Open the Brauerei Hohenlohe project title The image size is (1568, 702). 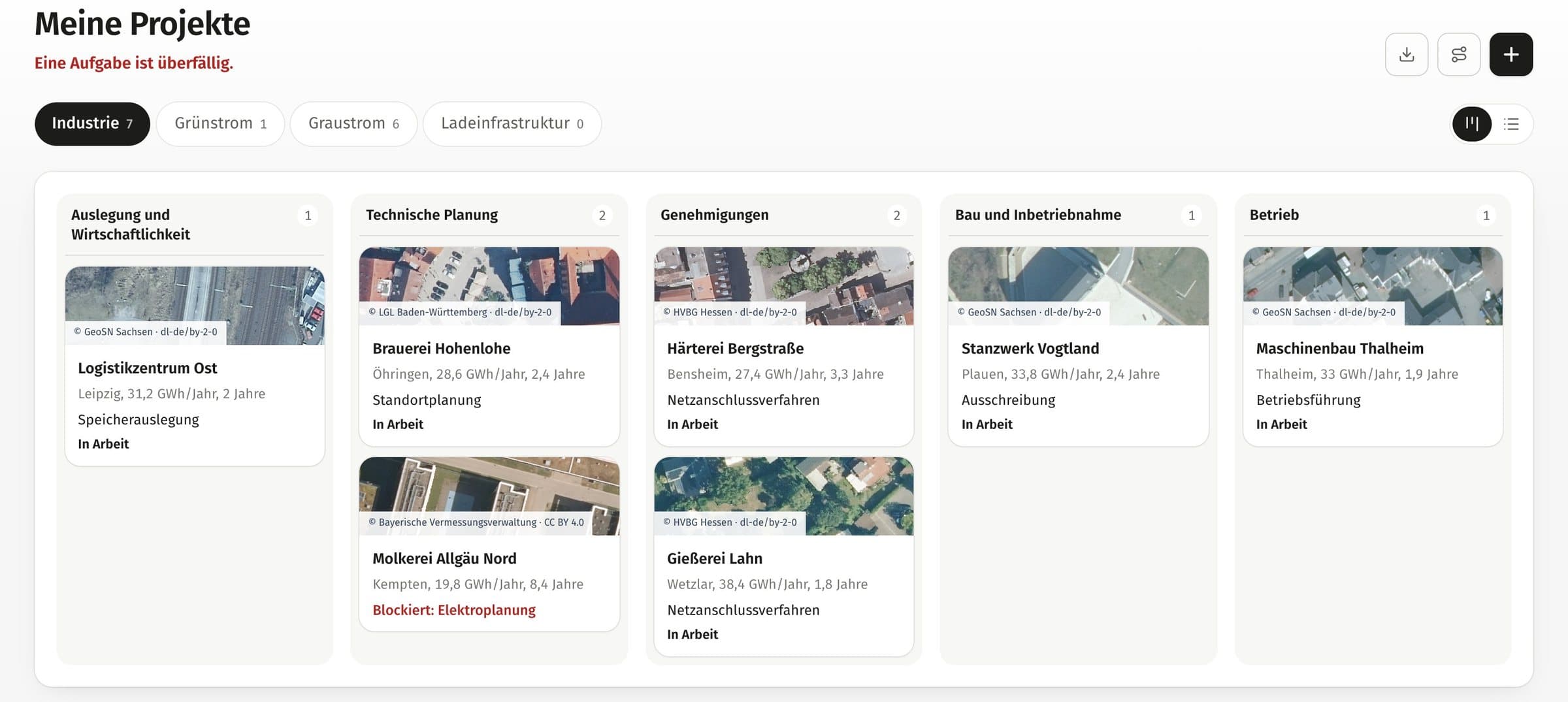(x=442, y=348)
